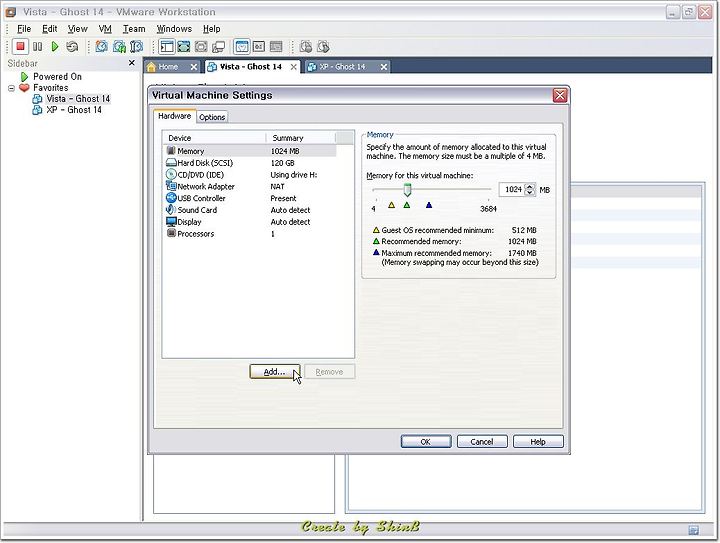Select Vista - Ghost 14 in the sidebar
This screenshot has height=543, width=720.
coord(78,99)
